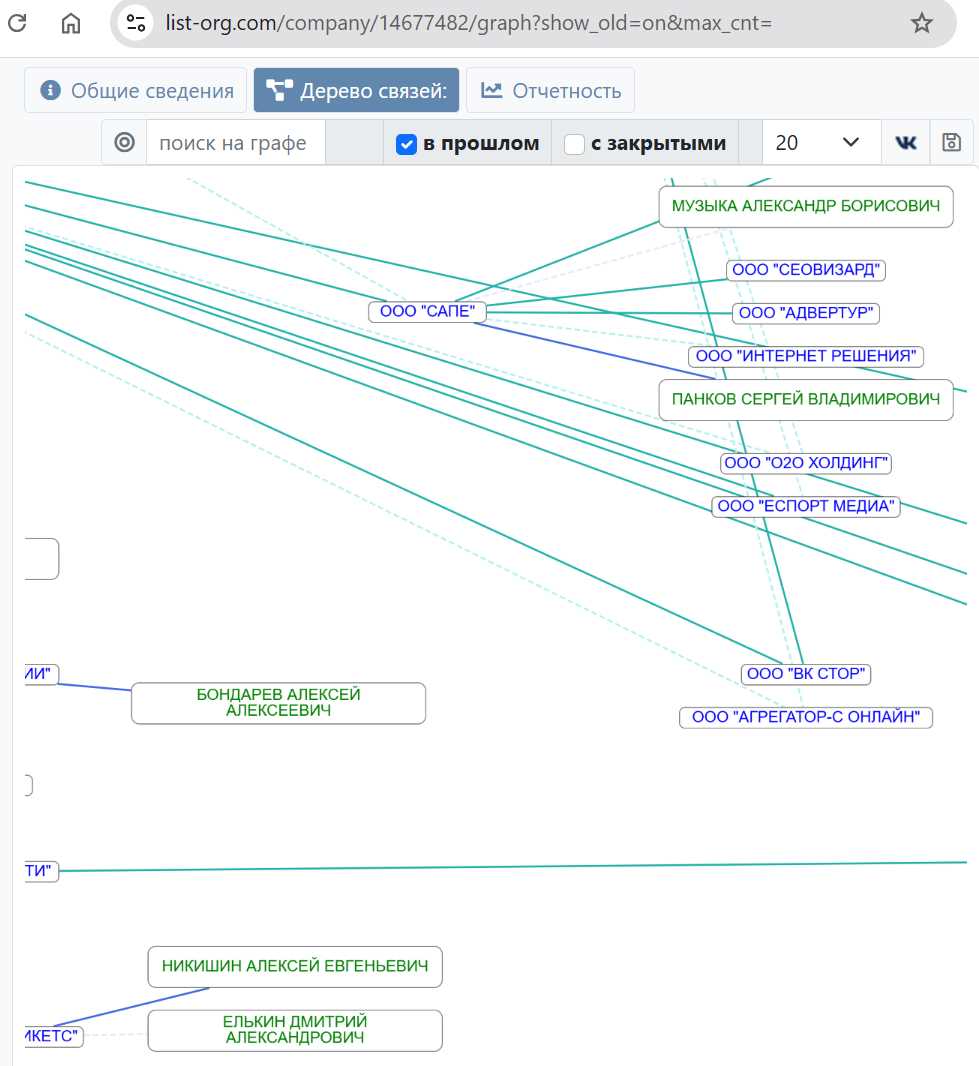Click node НИКИШИН АЛЕКСЕЙ ЕВГЕНЬЕВИЧ

[295, 966]
